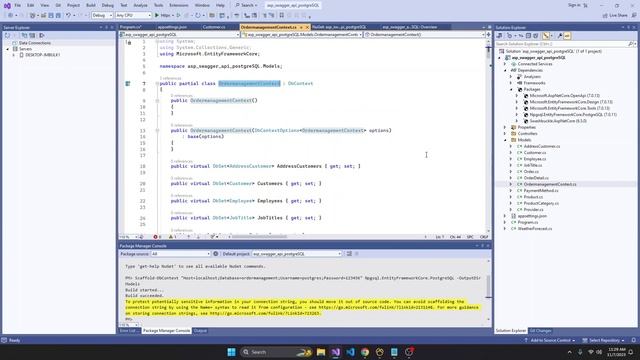Collapse the Models folder

click(x=505, y=140)
